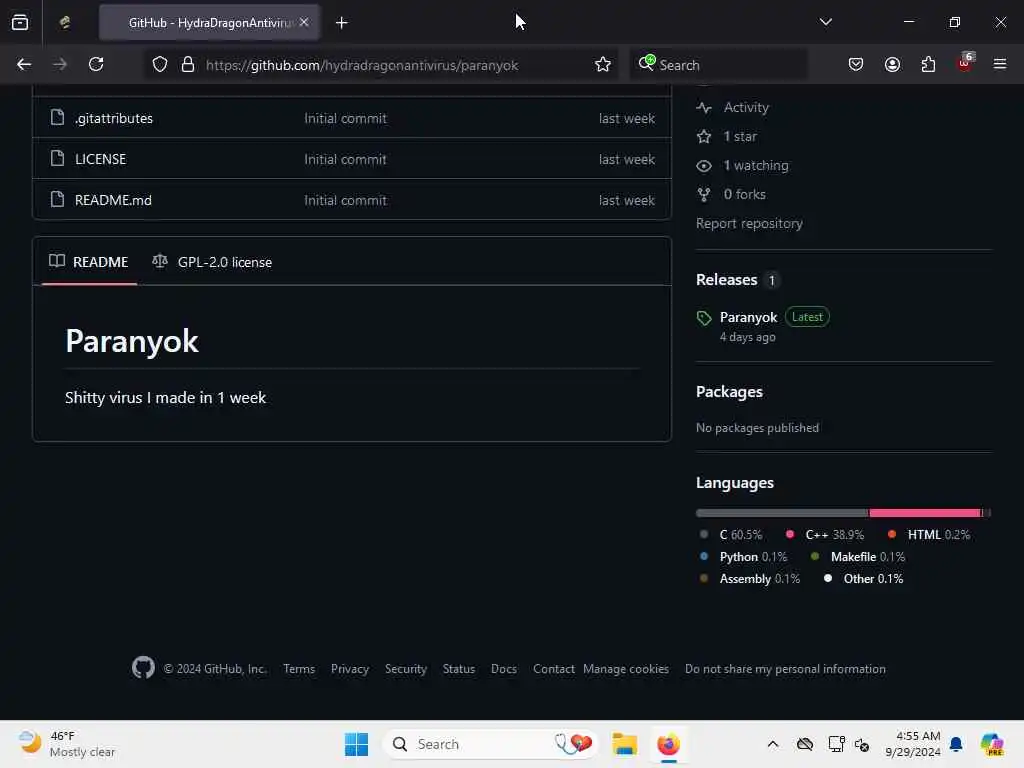Switch to the README tab

tap(89, 262)
